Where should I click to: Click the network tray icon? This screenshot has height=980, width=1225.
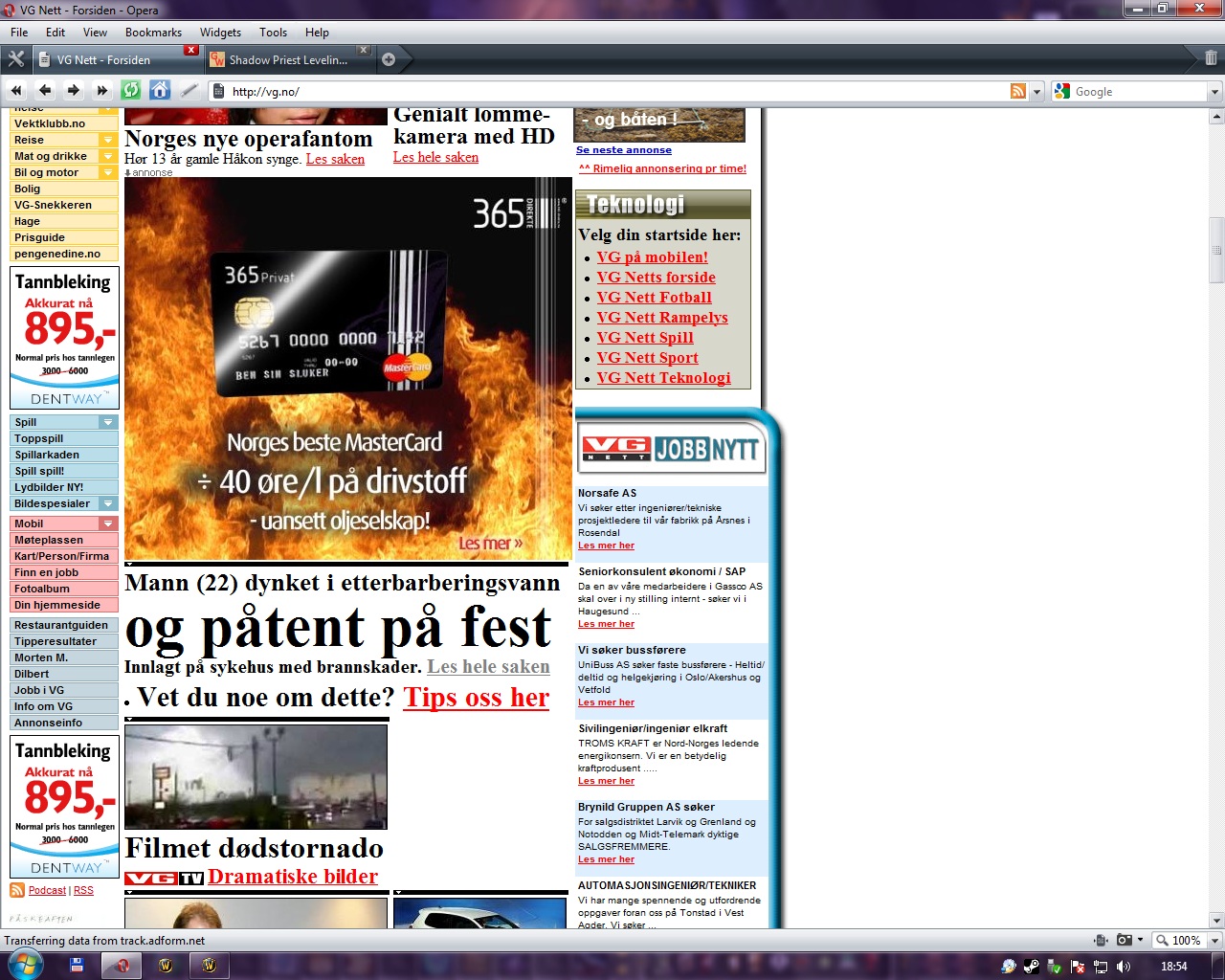click(1101, 967)
